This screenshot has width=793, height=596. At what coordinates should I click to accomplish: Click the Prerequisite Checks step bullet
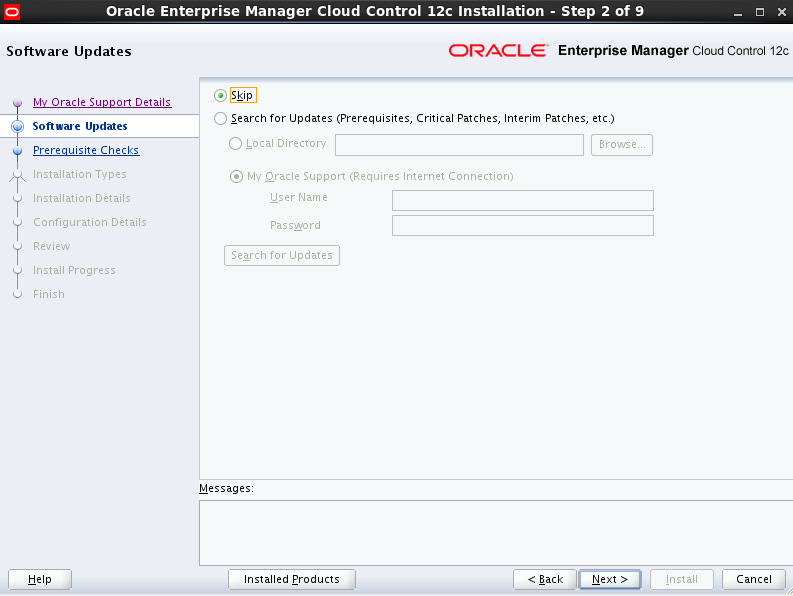pos(18,151)
